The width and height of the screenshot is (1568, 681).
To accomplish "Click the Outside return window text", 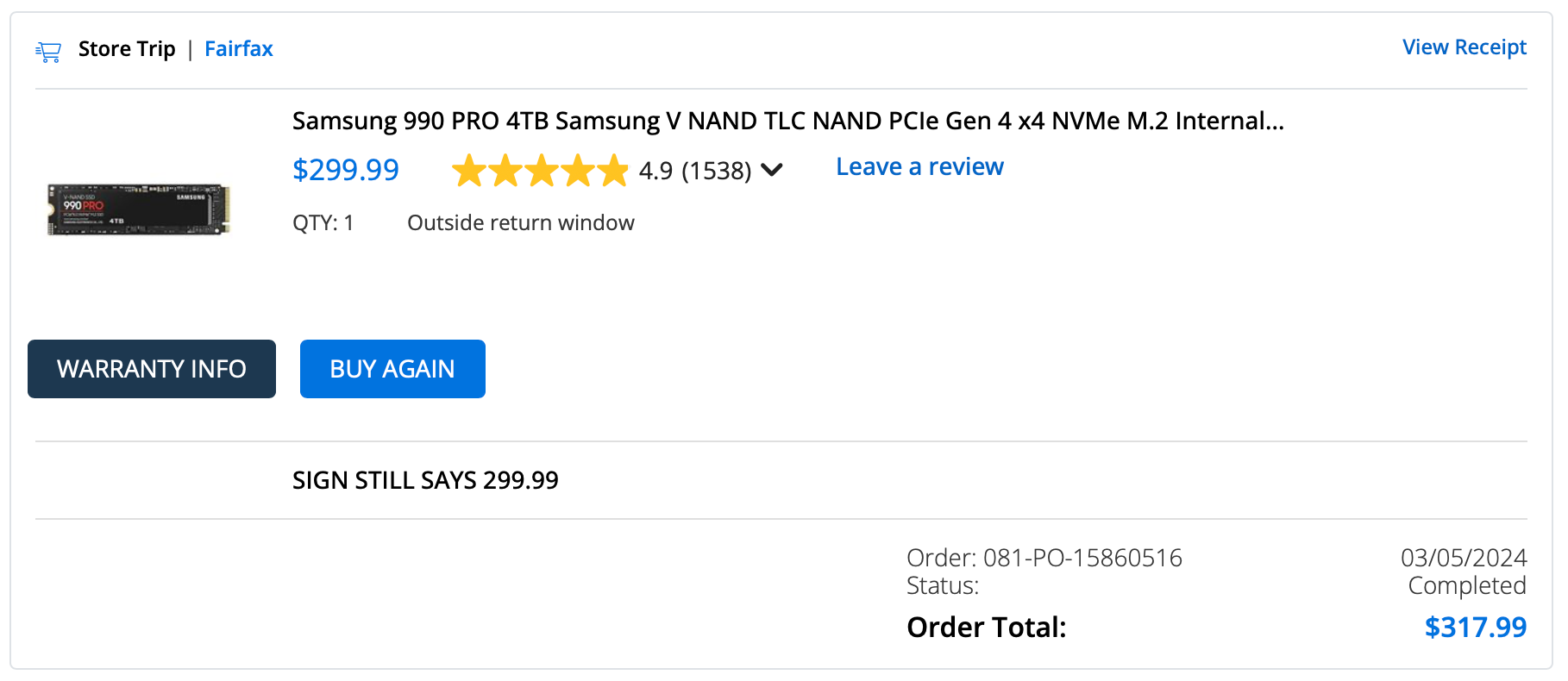I will pos(520,223).
